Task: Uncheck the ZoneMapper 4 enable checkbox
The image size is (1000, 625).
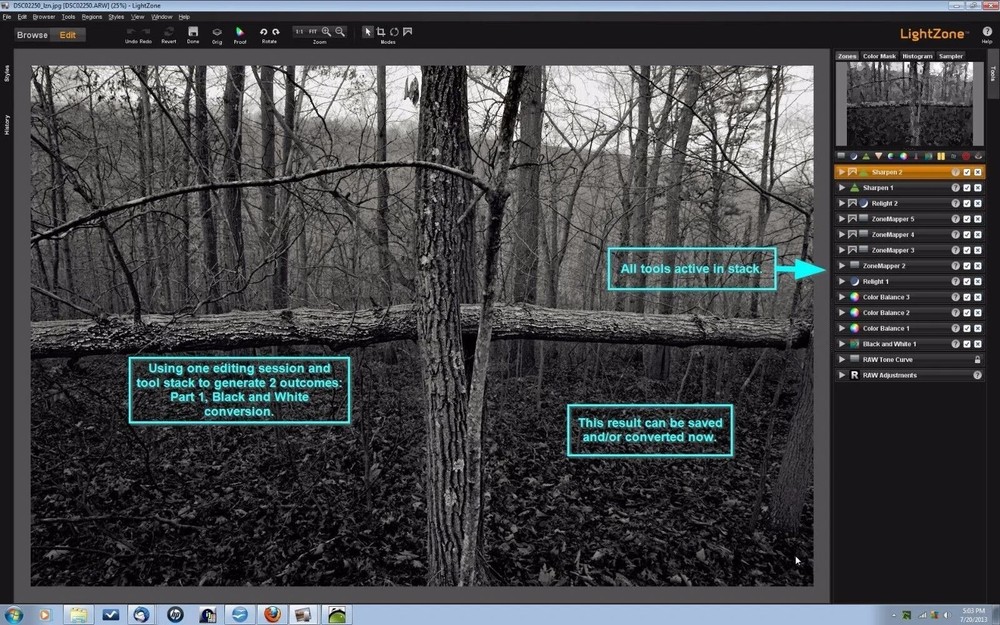Action: click(966, 234)
